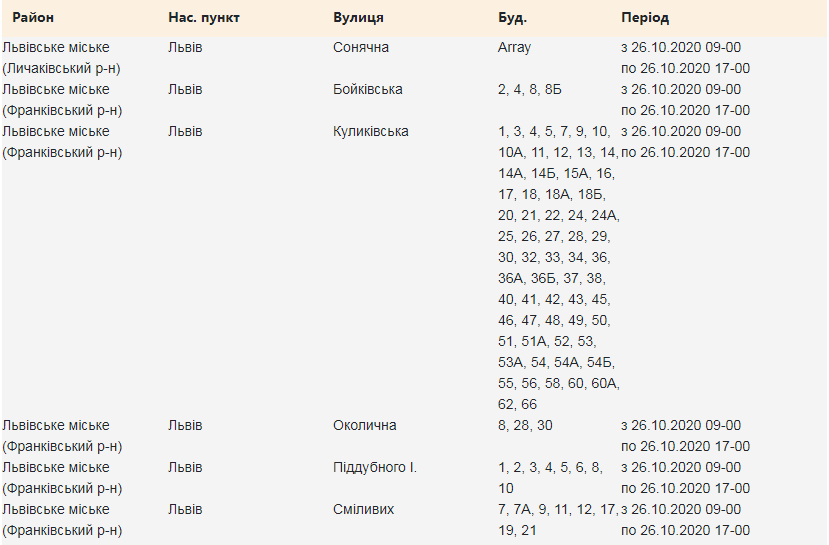Click the Личаківський district cell
This screenshot has height=545, width=829.
pos(62,58)
